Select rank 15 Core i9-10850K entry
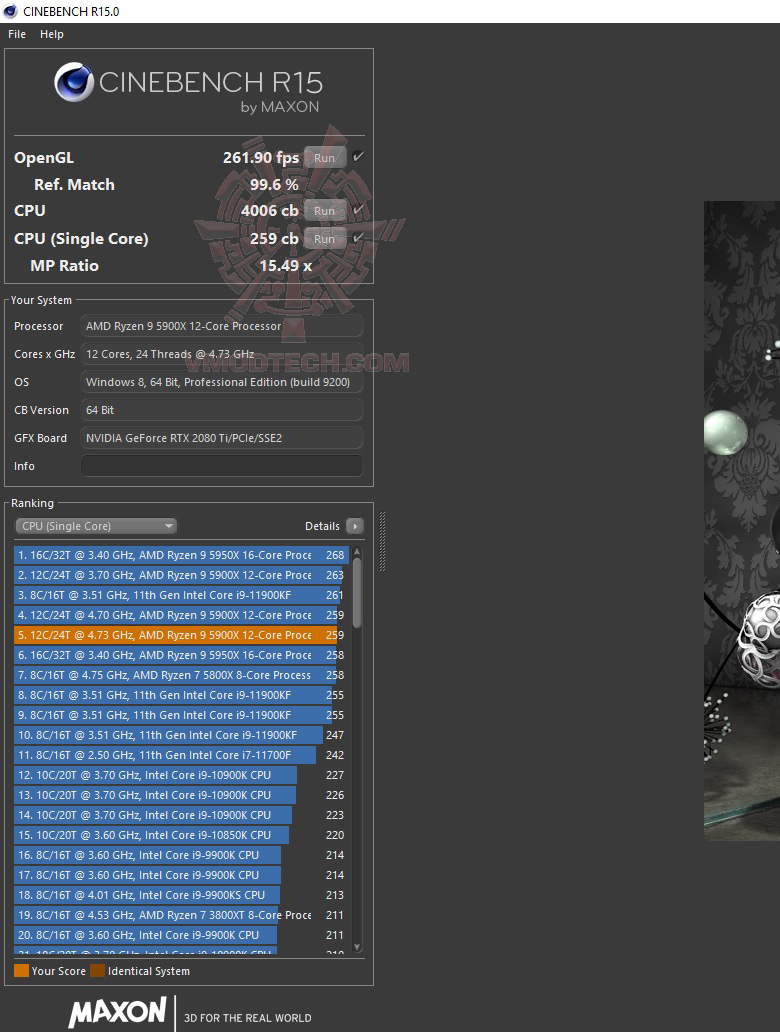Screen dimensions: 780x1032 tap(181, 835)
